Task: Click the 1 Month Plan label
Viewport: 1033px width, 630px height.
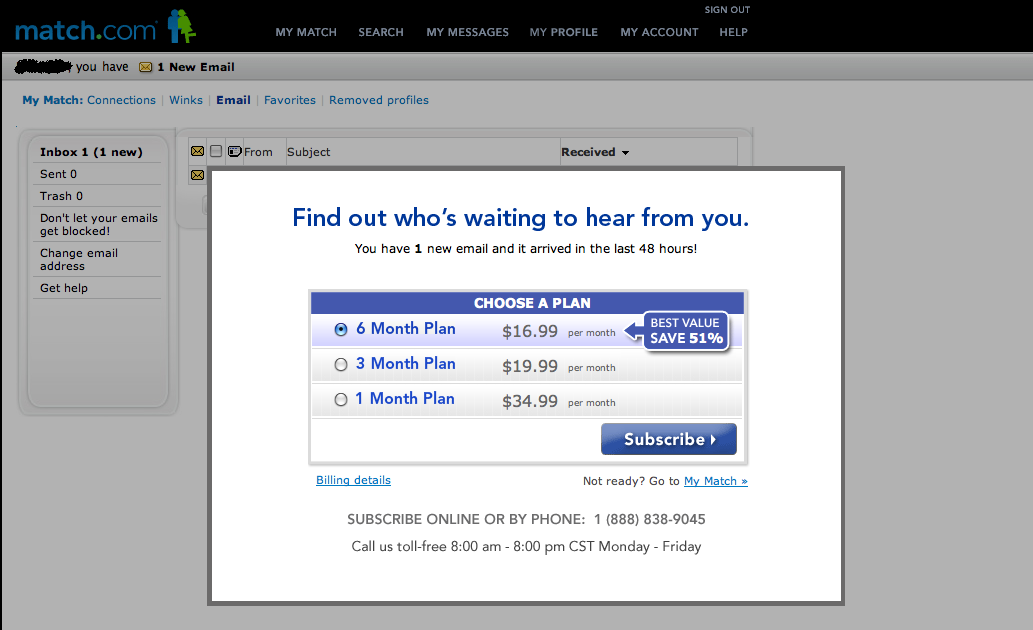Action: pyautogui.click(x=405, y=398)
